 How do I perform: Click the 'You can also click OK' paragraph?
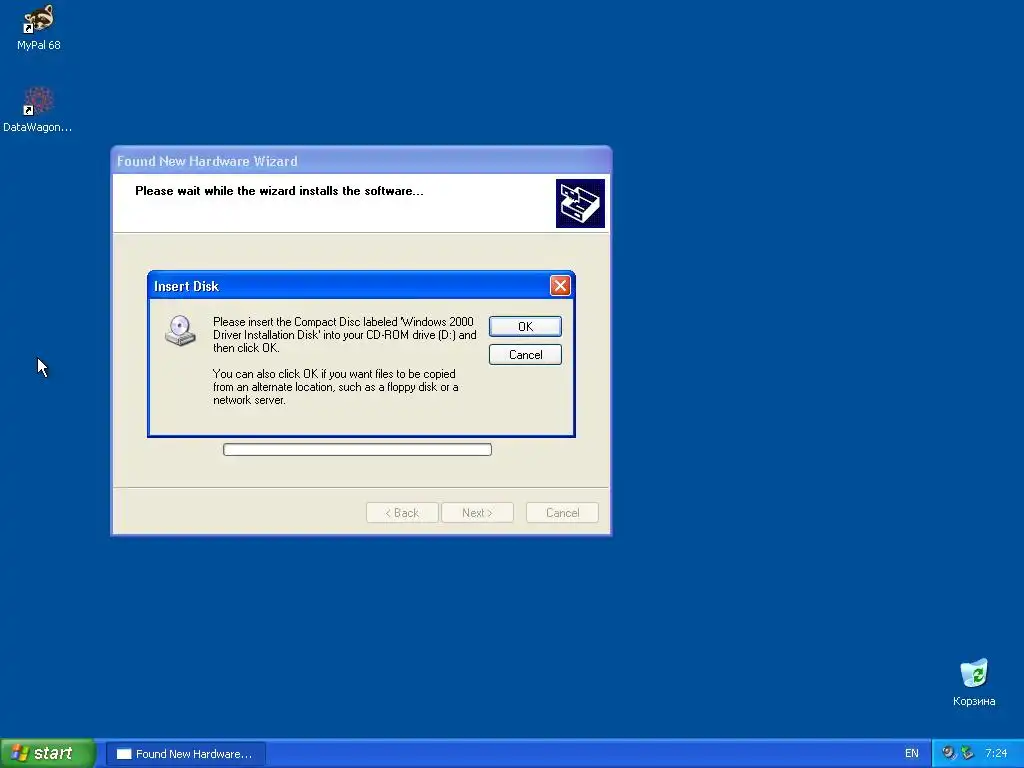[x=335, y=387]
